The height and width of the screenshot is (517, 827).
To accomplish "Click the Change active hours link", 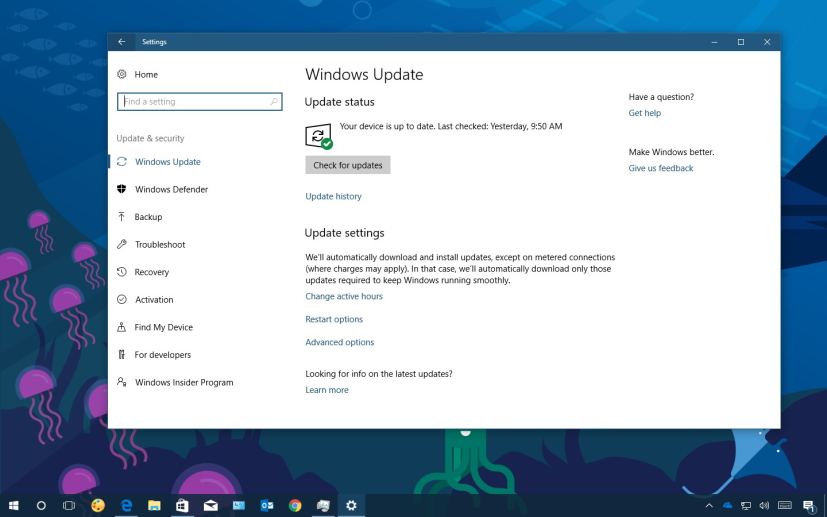I will click(x=344, y=296).
